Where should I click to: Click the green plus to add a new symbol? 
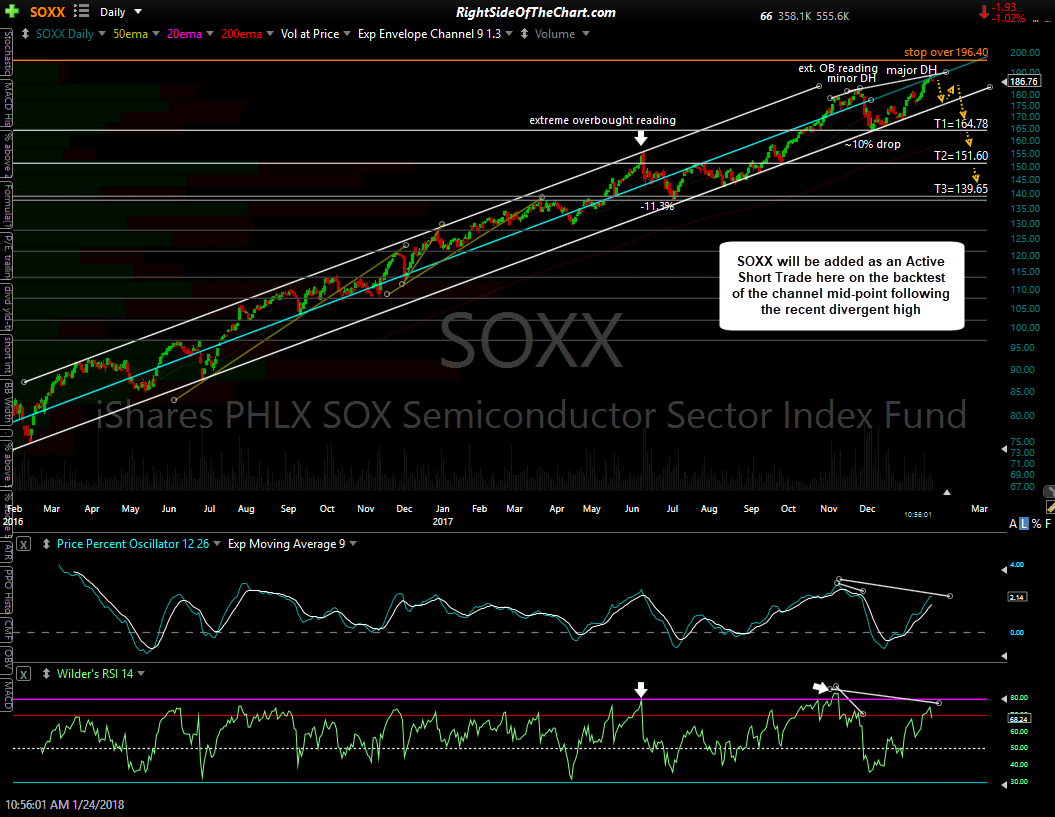(x=13, y=12)
